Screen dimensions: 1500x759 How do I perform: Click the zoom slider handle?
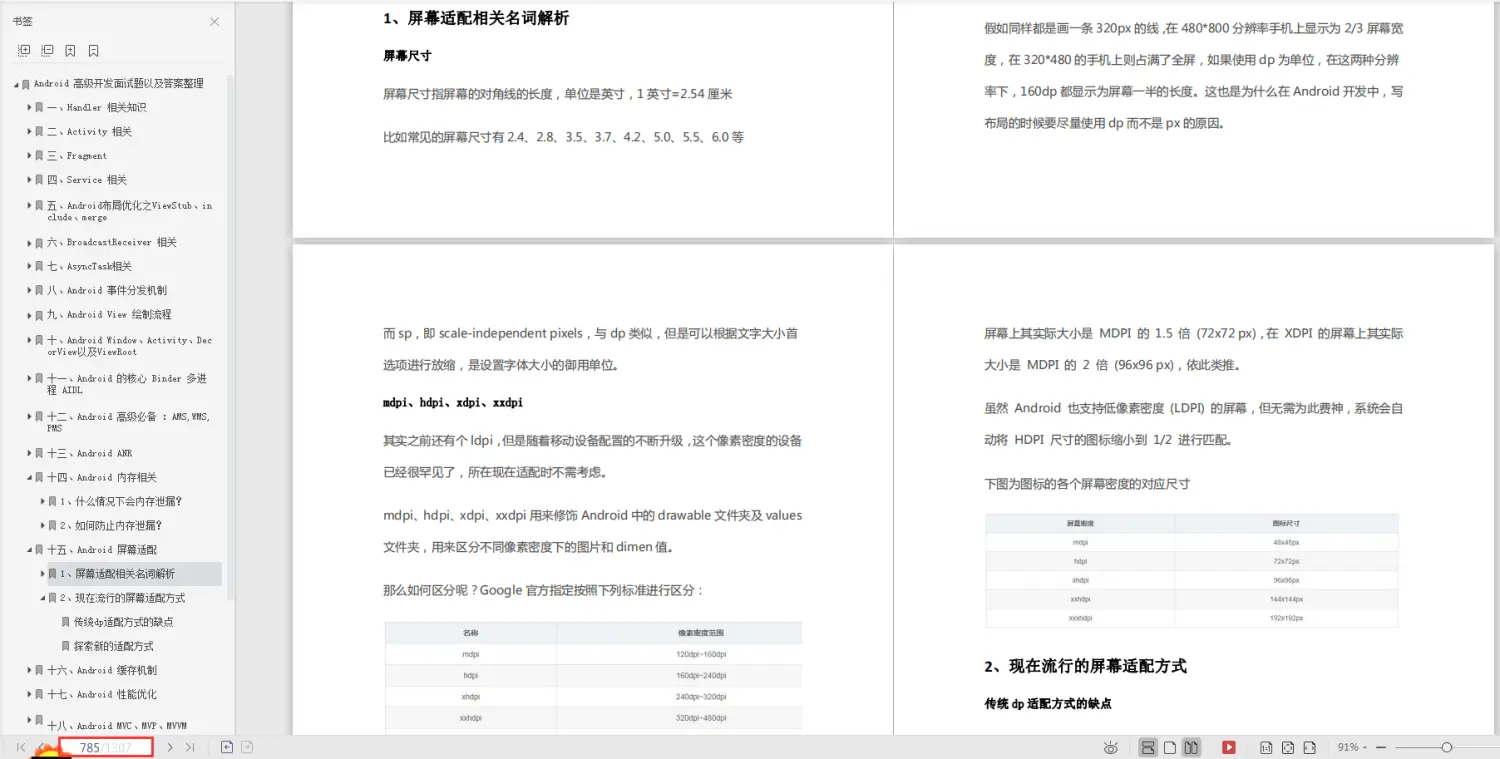click(x=1446, y=747)
